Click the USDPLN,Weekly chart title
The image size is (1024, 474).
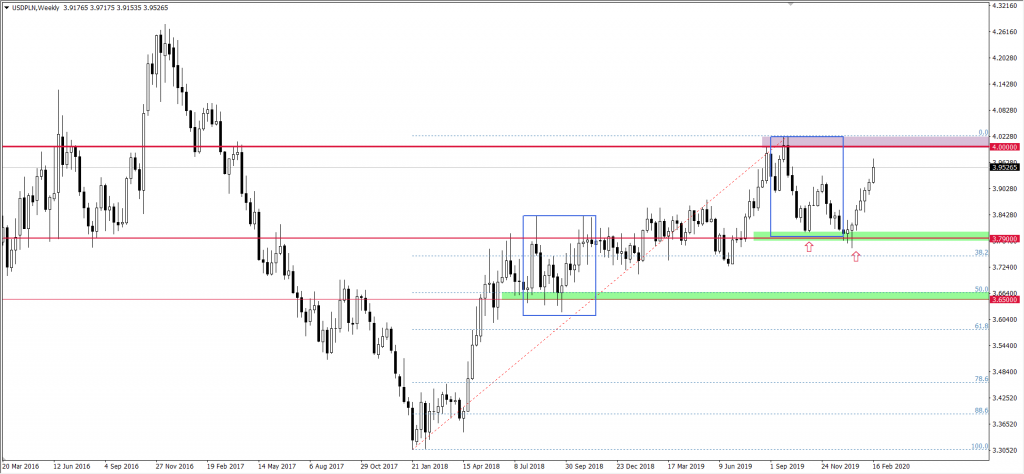(37, 8)
